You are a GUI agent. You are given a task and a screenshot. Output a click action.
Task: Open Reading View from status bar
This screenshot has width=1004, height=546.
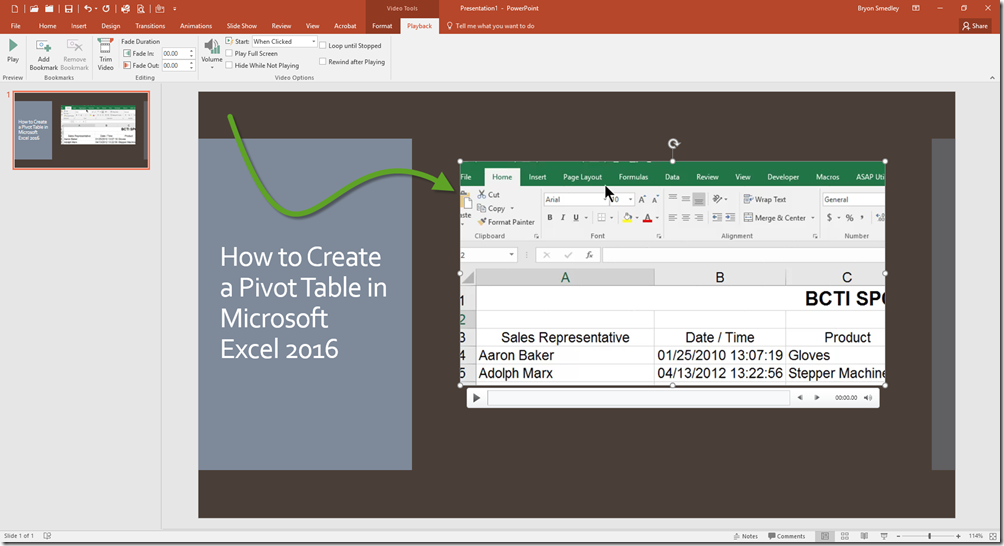tap(864, 536)
